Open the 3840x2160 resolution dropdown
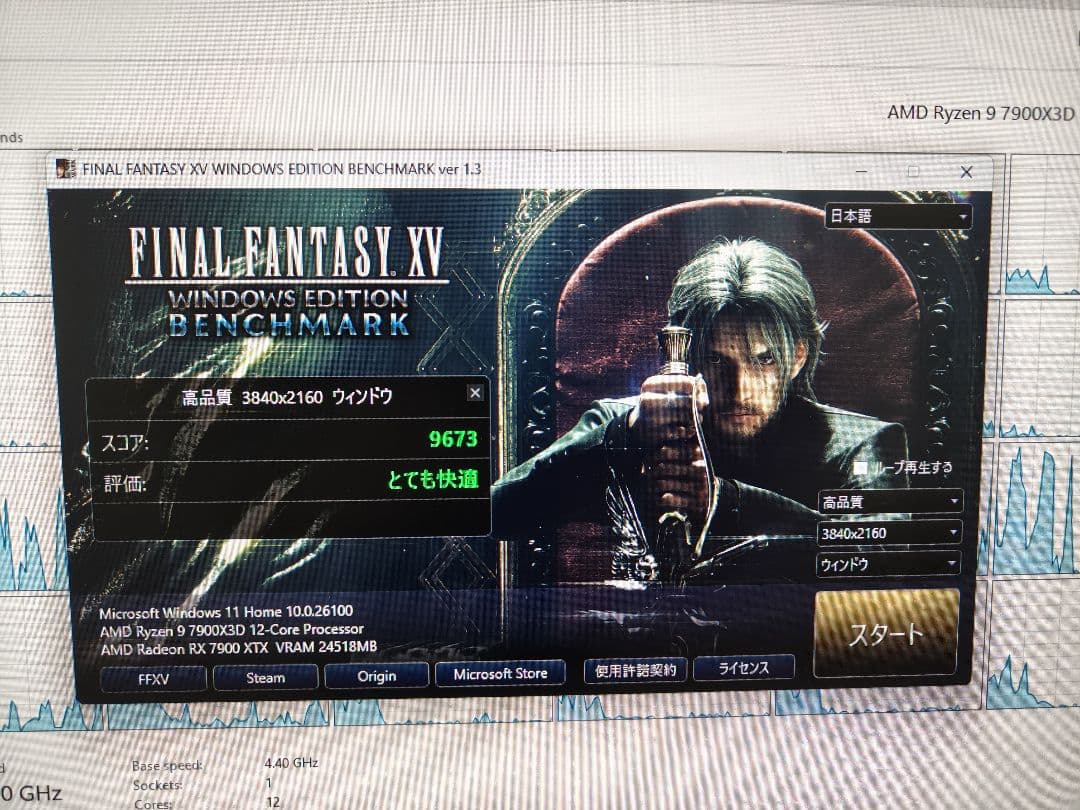The width and height of the screenshot is (1080, 810). [890, 532]
